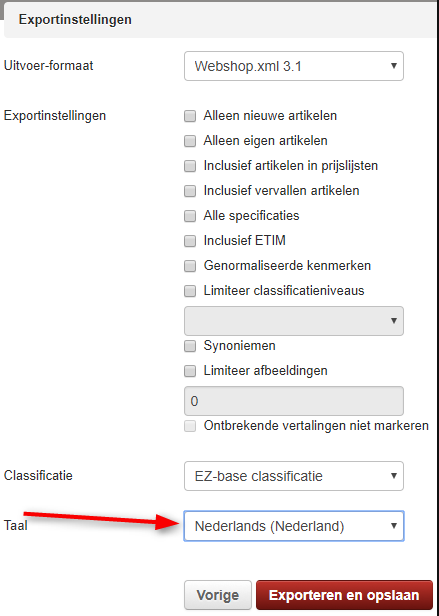Click the Exportinstellingen panel header
This screenshot has width=439, height=616.
pos(221,20)
